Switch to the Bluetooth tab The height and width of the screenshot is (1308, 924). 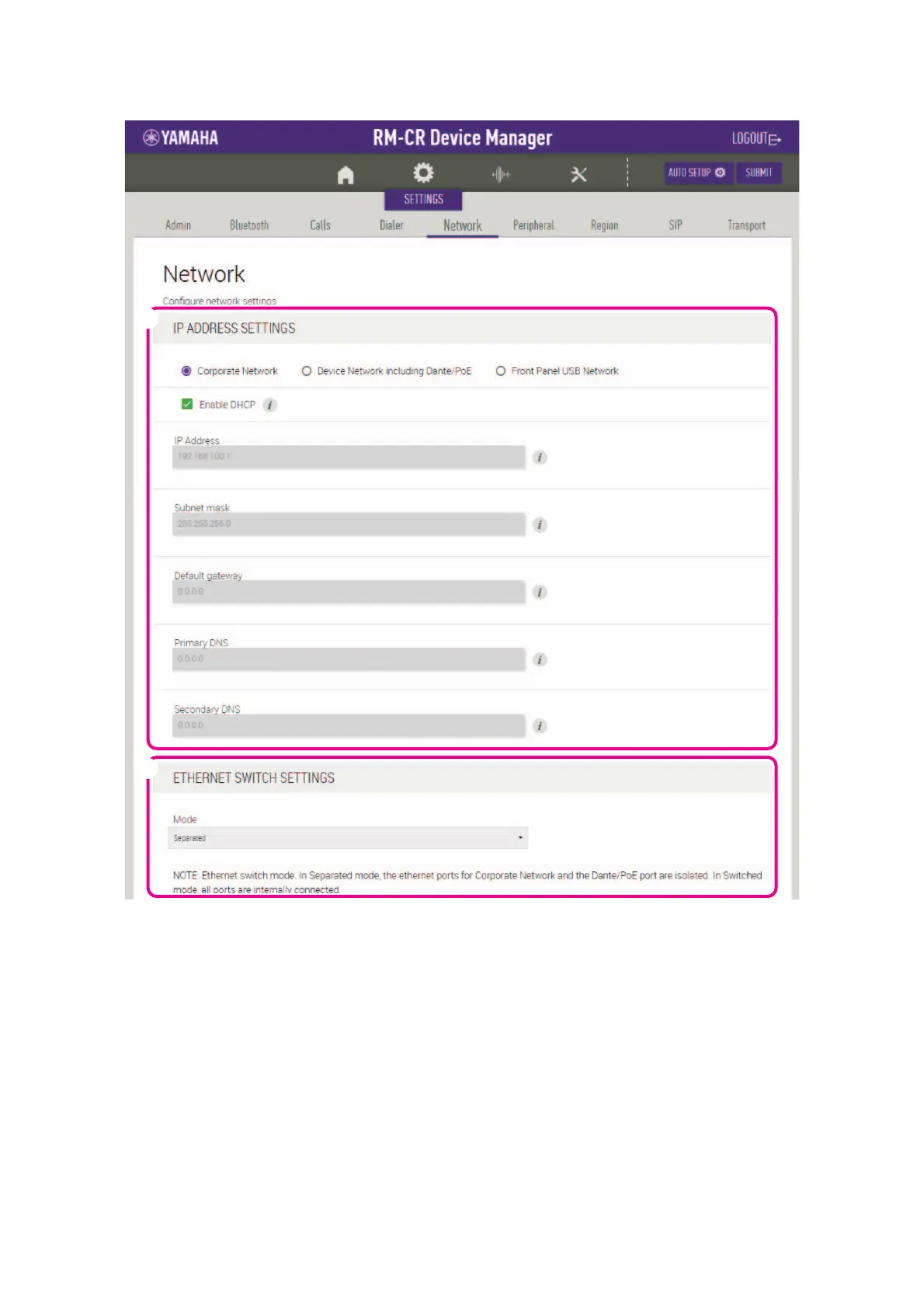[249, 225]
